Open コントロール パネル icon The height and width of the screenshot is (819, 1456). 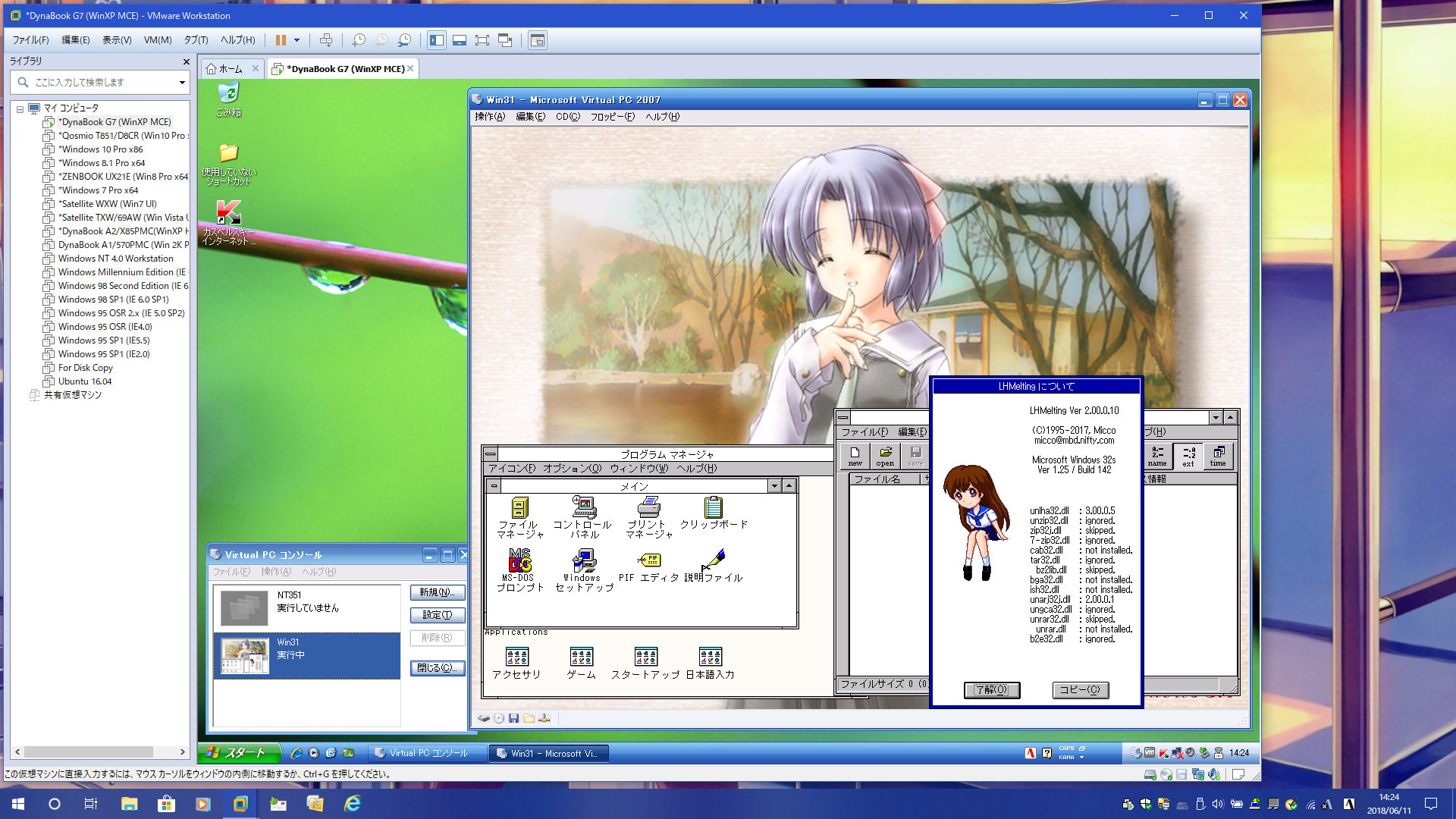[x=582, y=517]
